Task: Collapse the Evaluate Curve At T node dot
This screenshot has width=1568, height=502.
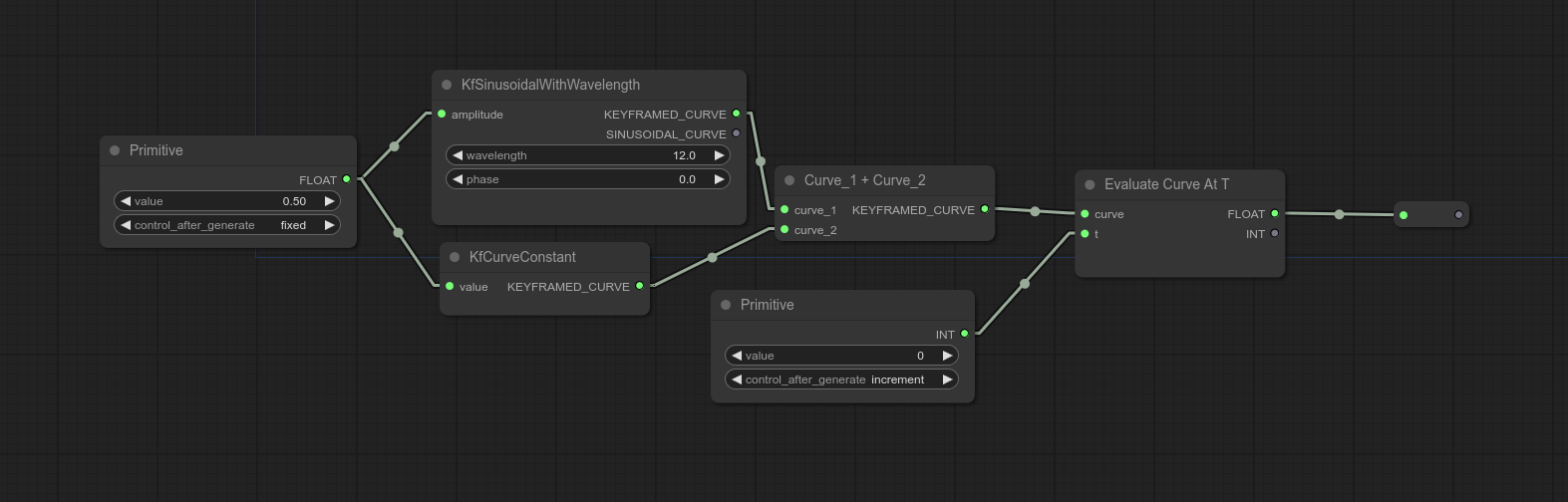Action: click(x=1090, y=184)
